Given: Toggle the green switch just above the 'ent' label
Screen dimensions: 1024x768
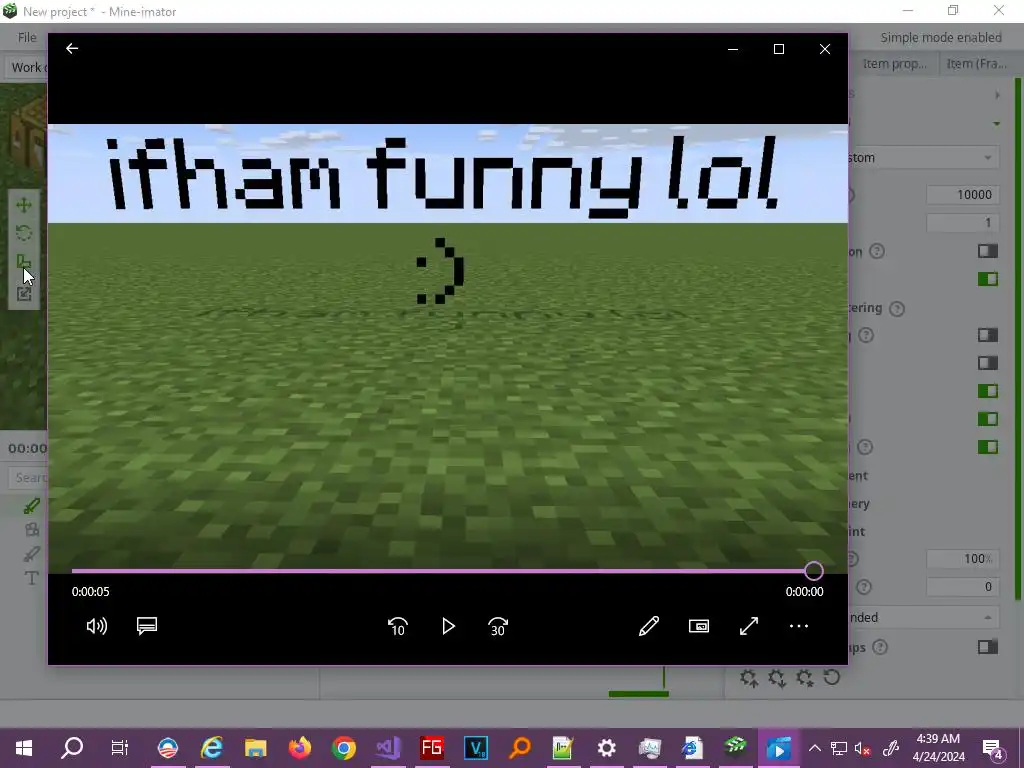Looking at the screenshot, I should tap(987, 447).
